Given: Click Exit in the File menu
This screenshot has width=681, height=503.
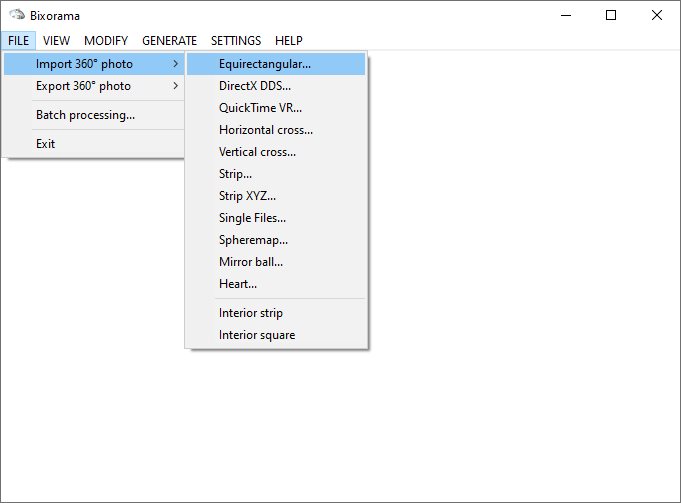Looking at the screenshot, I should click(46, 144).
